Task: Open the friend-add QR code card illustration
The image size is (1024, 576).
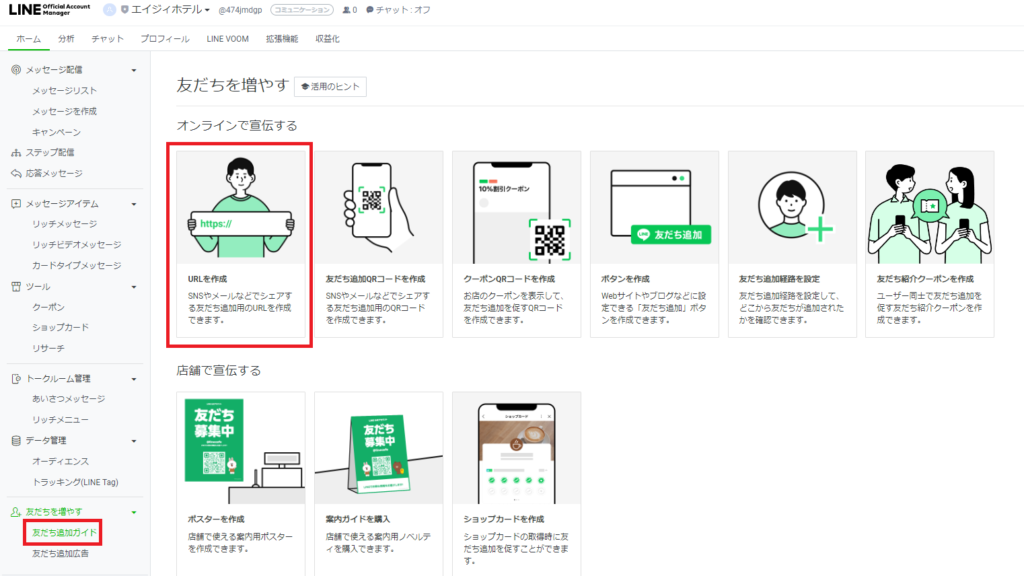Action: (378, 206)
